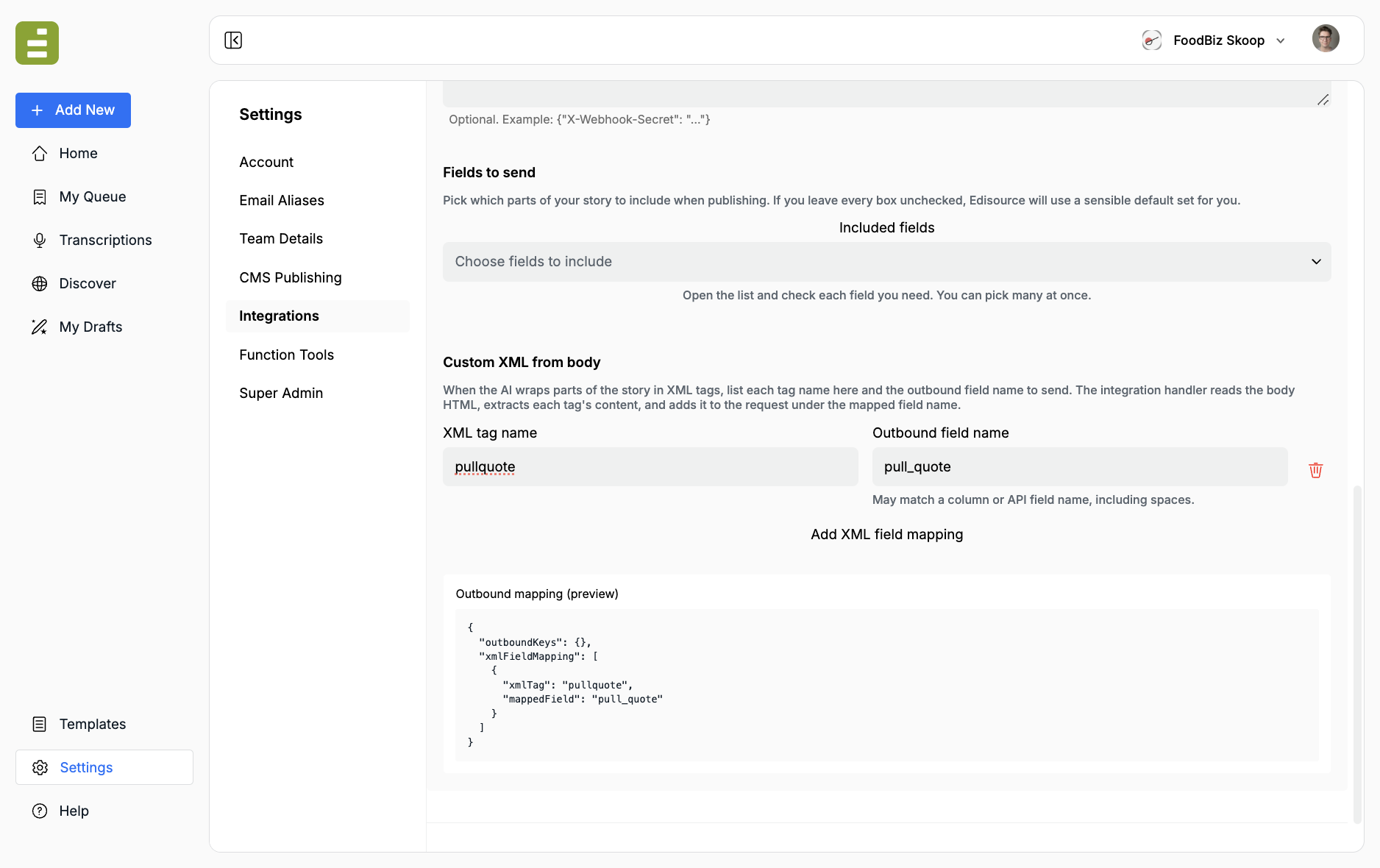Click the Custom XML from body heading
The image size is (1380, 868).
coord(521,362)
